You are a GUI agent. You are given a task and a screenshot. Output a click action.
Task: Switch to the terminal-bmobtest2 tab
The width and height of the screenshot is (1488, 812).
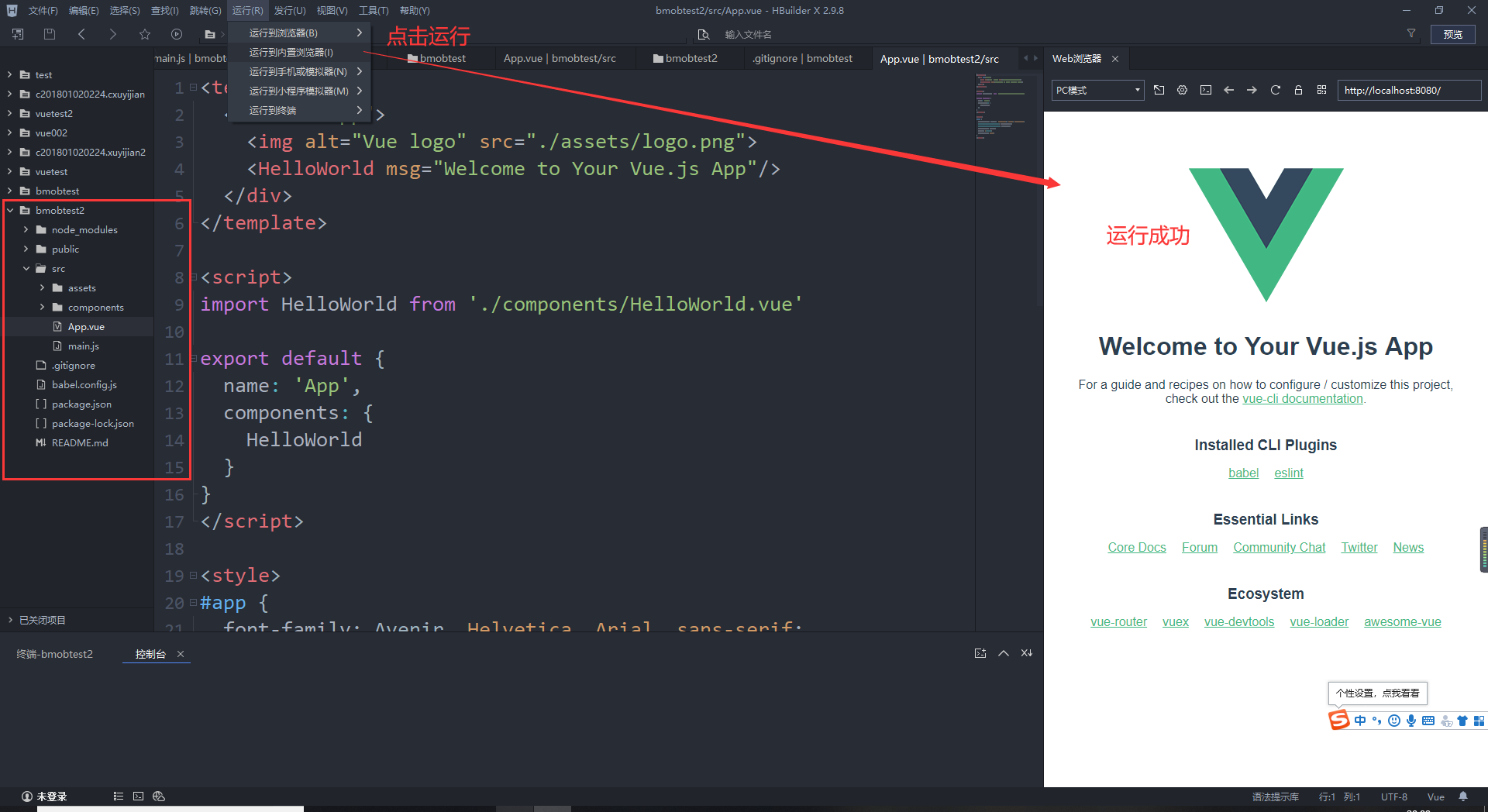point(55,654)
